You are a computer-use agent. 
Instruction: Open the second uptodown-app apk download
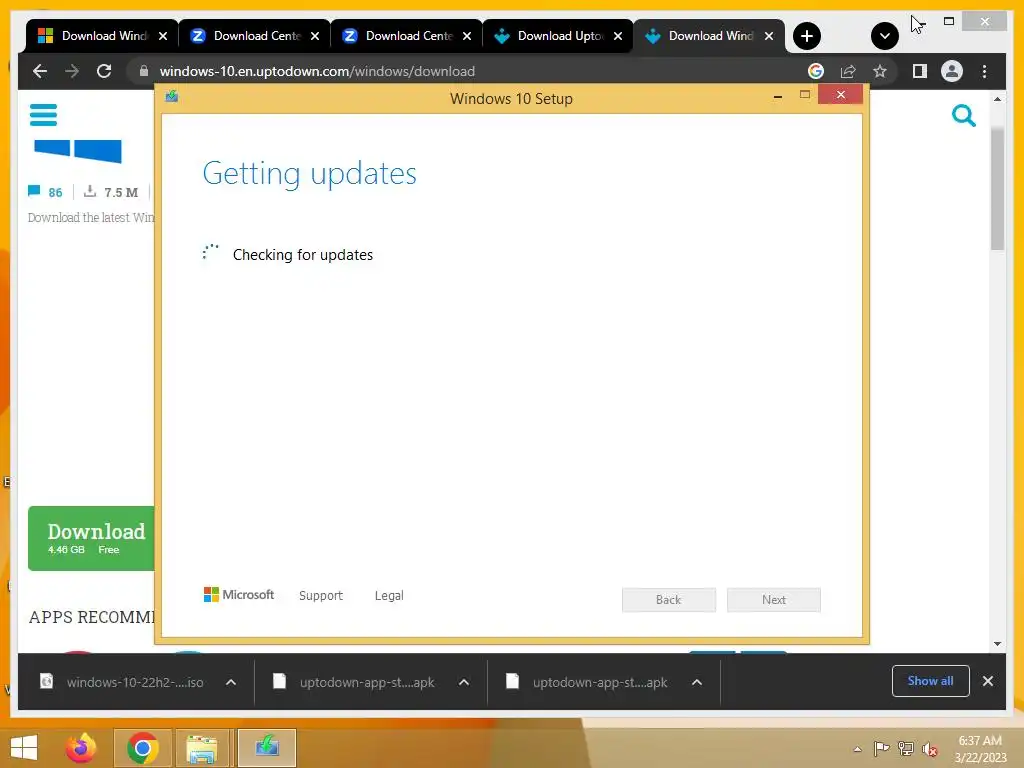pyautogui.click(x=588, y=682)
